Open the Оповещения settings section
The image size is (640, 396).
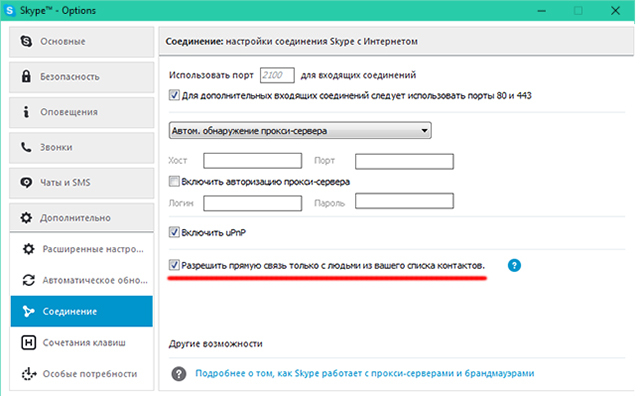82,112
